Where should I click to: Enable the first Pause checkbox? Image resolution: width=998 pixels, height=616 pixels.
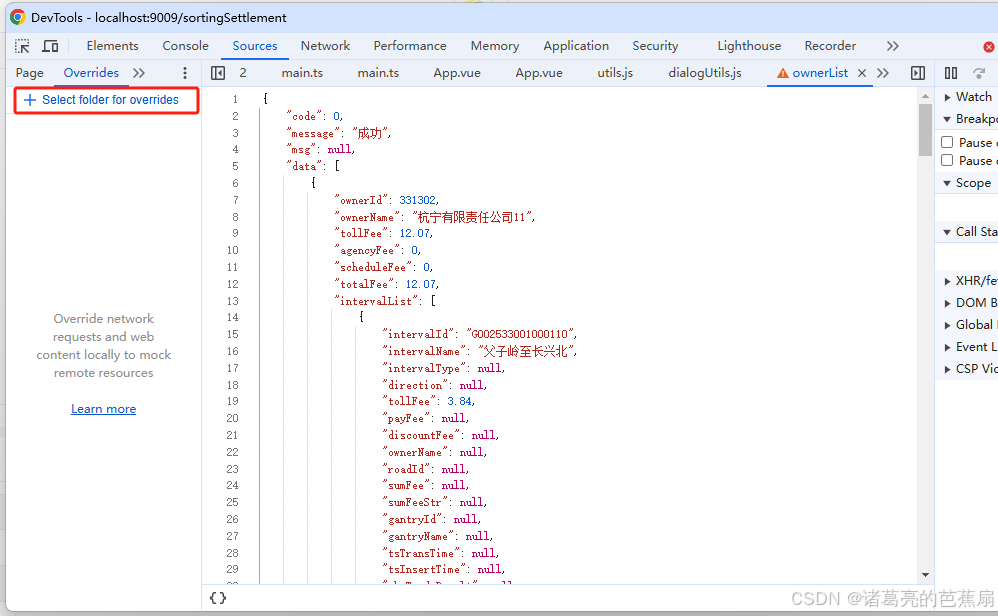pos(947,142)
